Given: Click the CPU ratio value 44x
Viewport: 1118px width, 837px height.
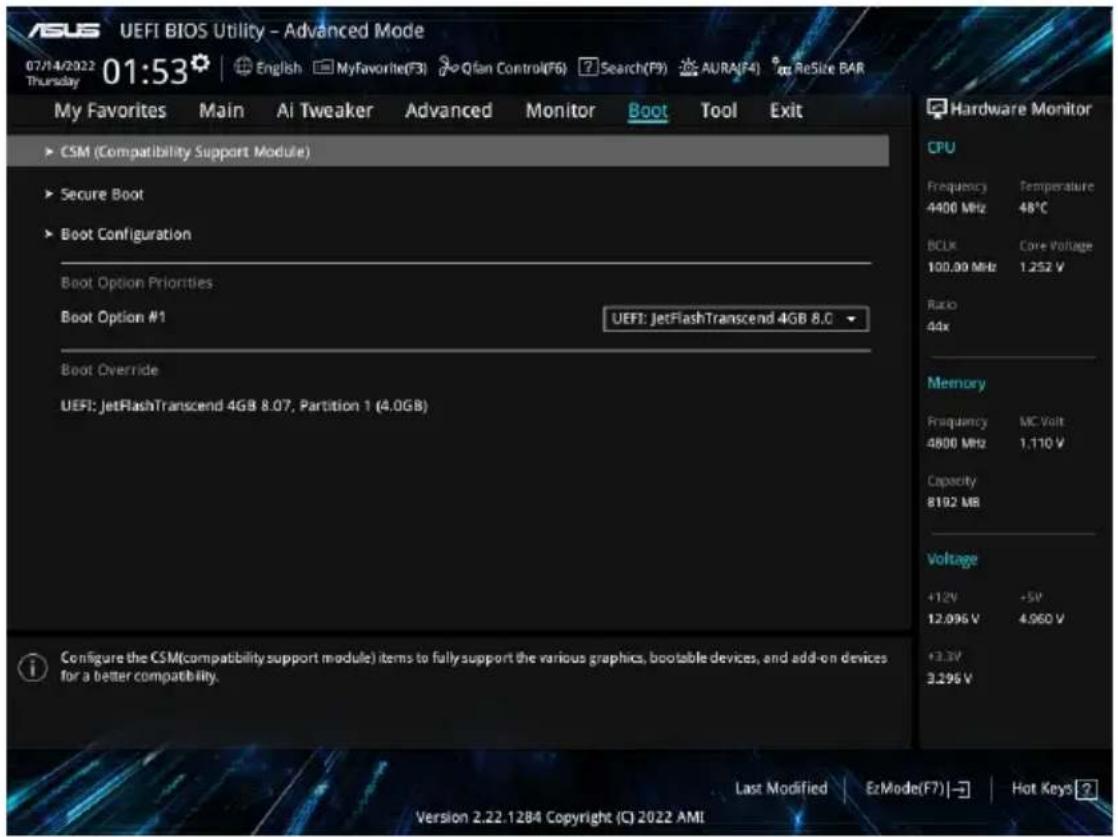Looking at the screenshot, I should (938, 327).
